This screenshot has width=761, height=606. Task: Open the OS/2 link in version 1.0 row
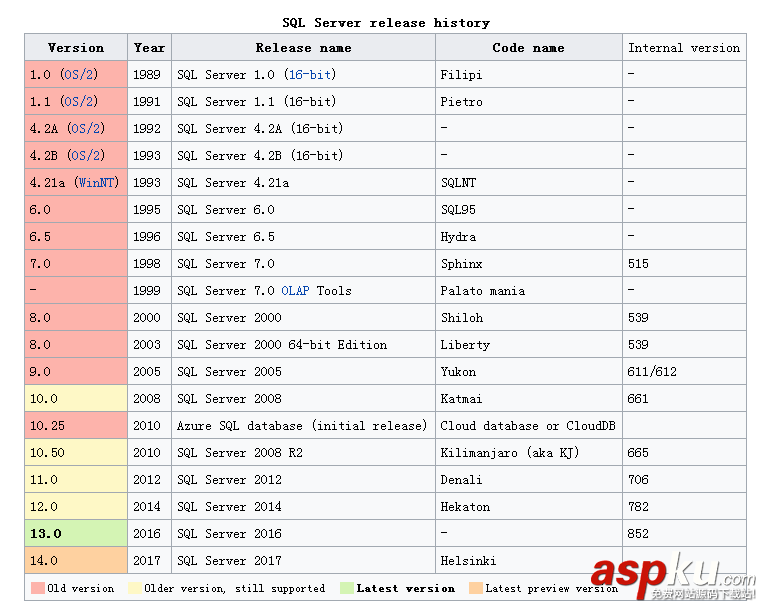tap(79, 74)
